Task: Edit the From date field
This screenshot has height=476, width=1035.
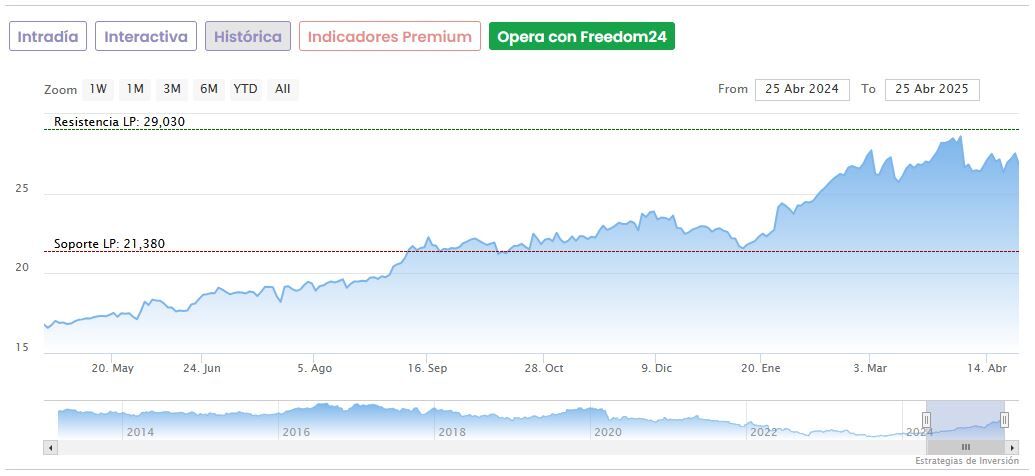Action: pyautogui.click(x=802, y=89)
